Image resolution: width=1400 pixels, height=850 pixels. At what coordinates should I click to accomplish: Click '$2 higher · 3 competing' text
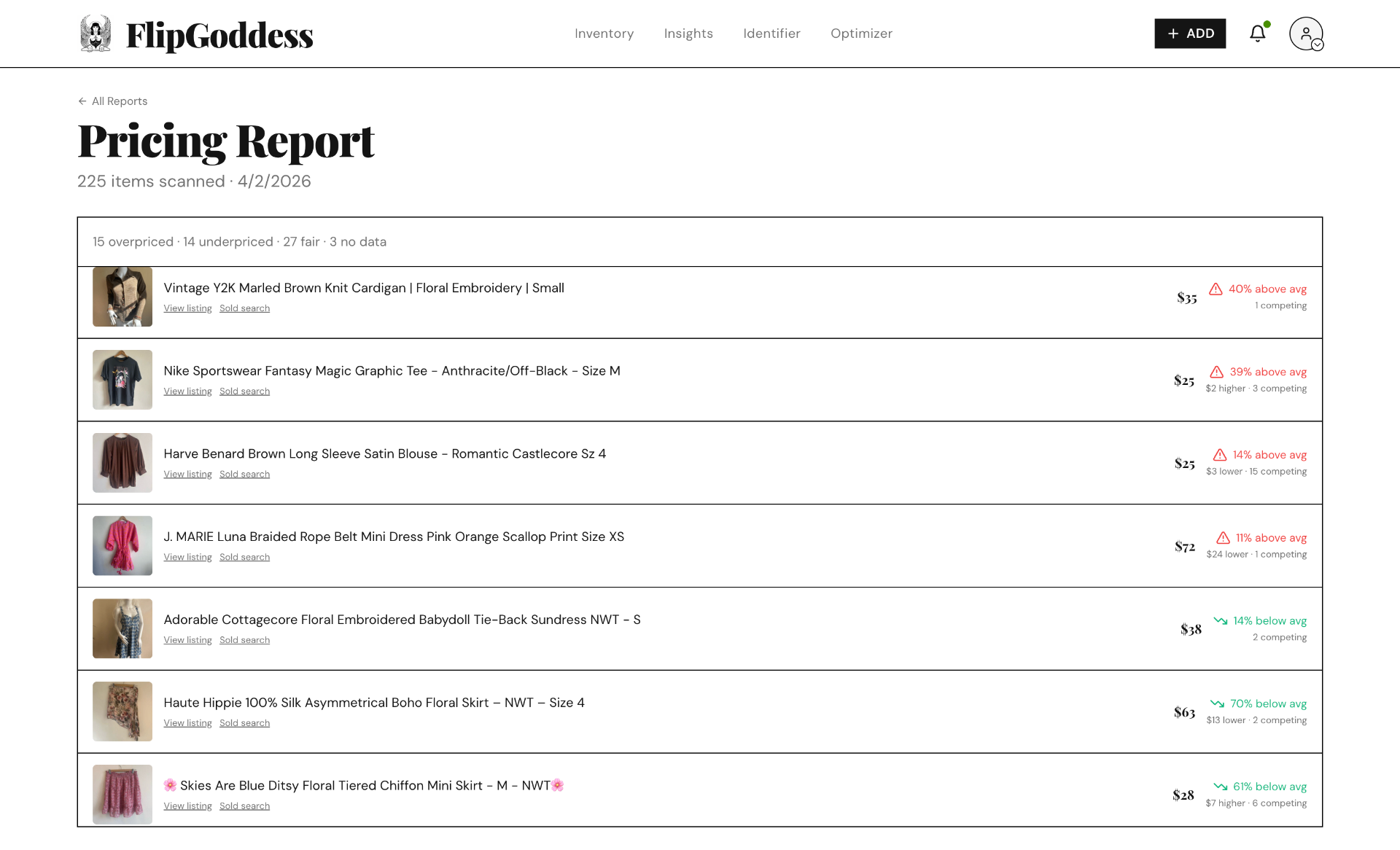[x=1256, y=389]
